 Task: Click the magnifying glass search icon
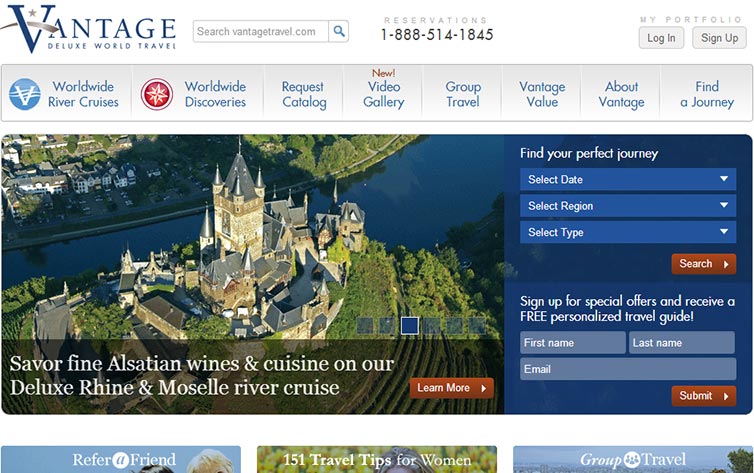coord(339,31)
